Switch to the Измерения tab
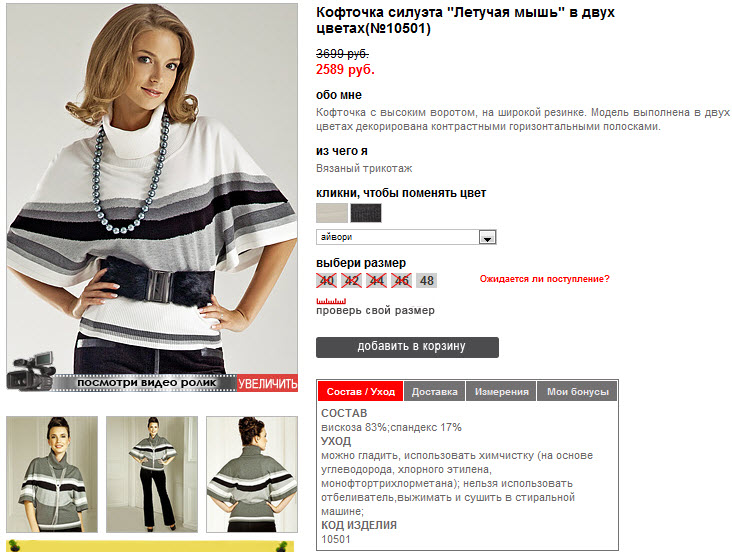This screenshot has height=552, width=732. pos(501,391)
